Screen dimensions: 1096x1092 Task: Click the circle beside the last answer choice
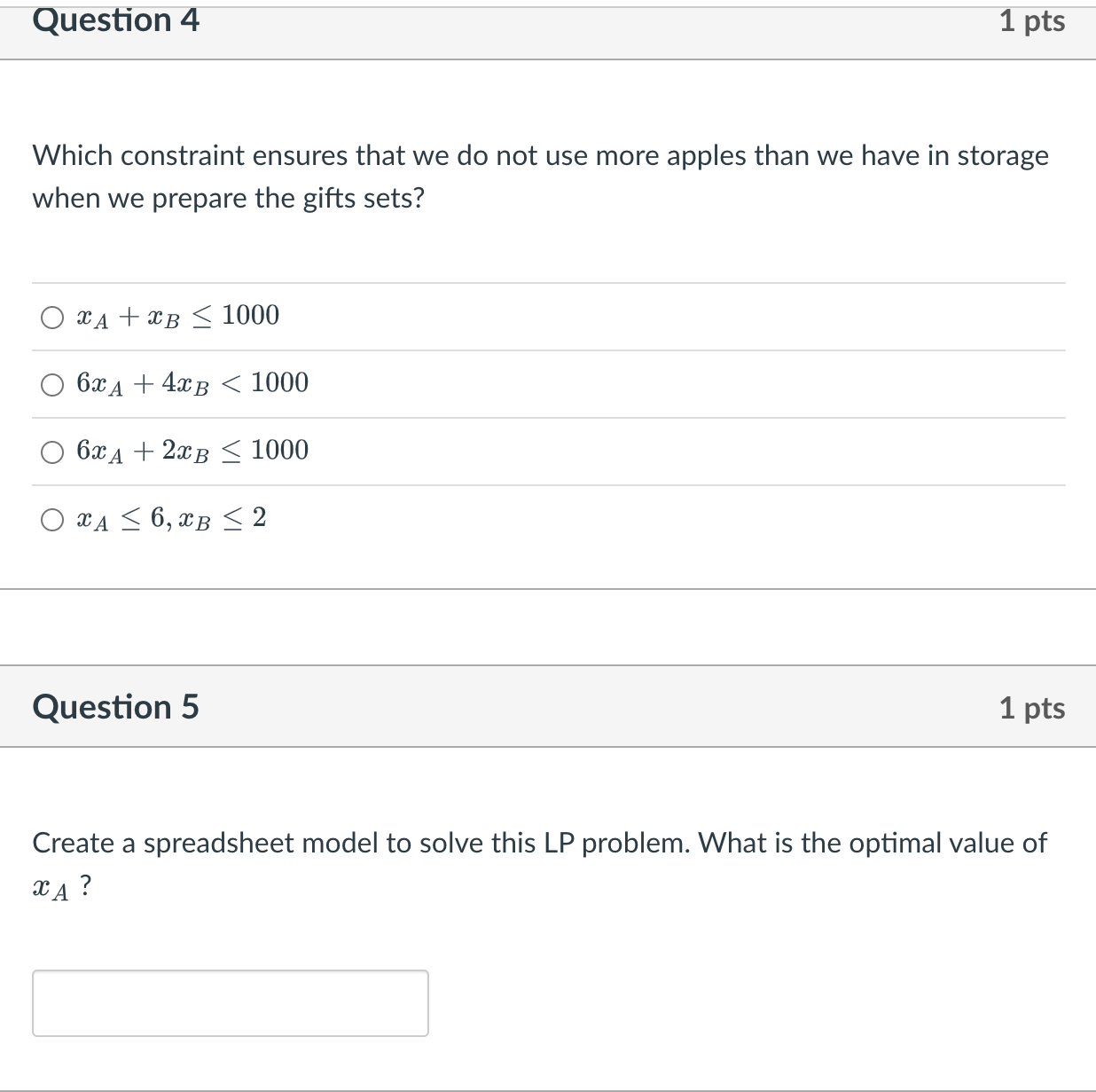pyautogui.click(x=52, y=519)
